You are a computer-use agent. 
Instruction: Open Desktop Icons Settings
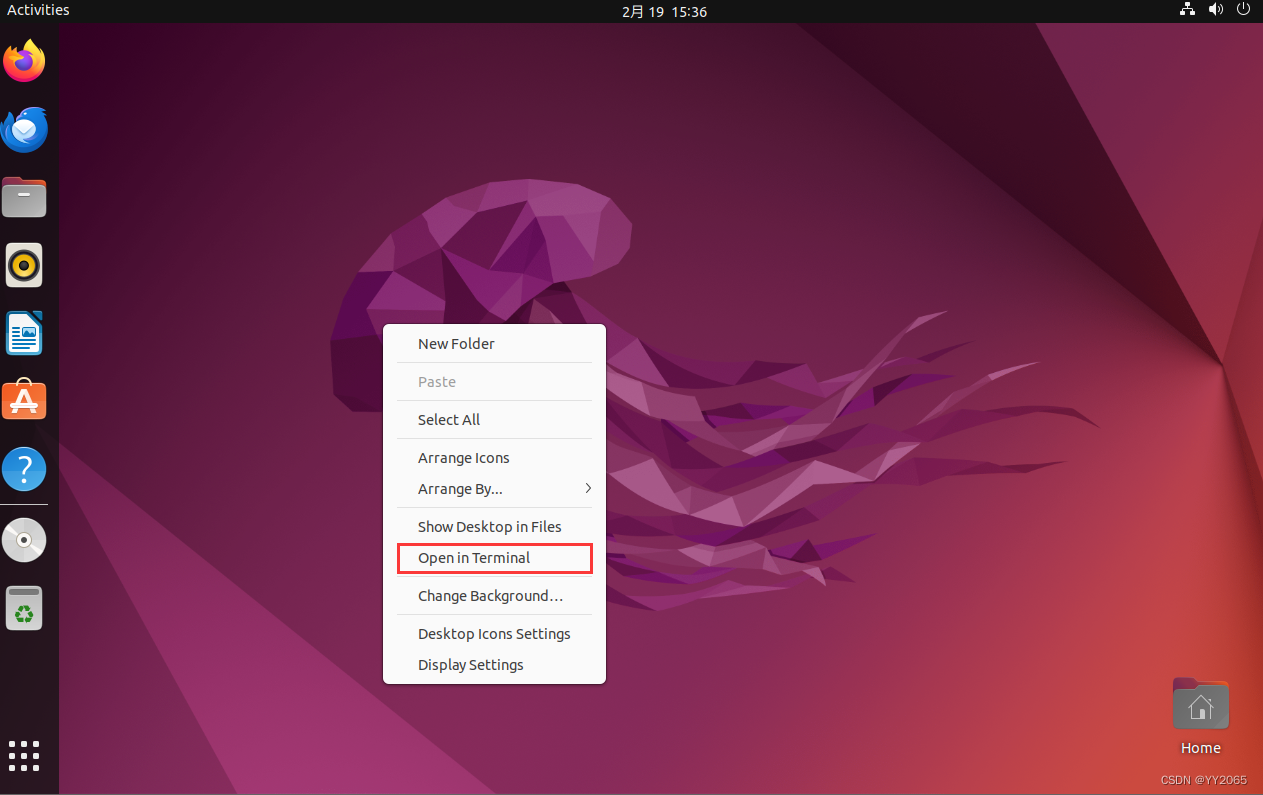[x=495, y=634]
